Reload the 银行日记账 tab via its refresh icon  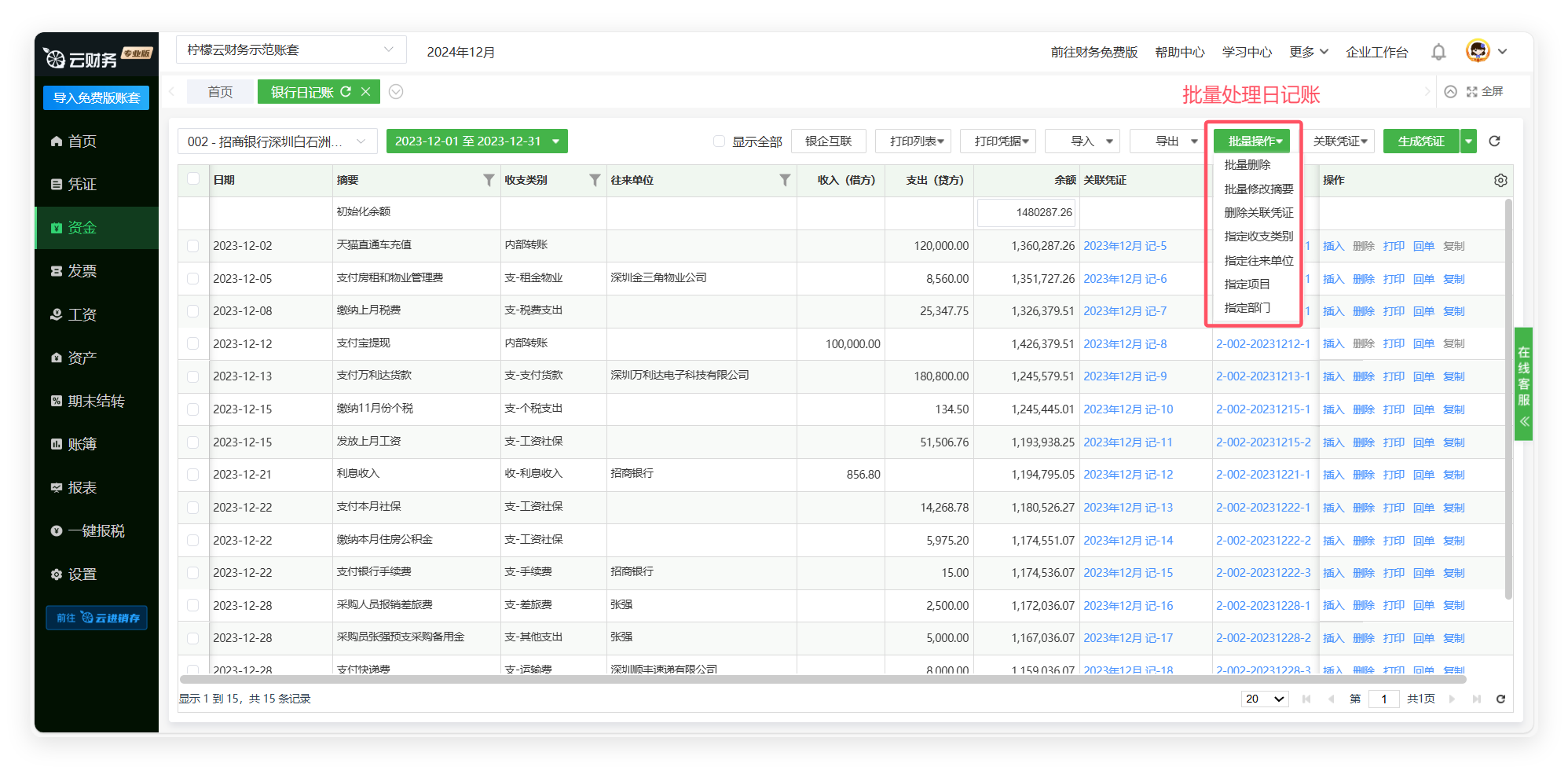[x=346, y=92]
